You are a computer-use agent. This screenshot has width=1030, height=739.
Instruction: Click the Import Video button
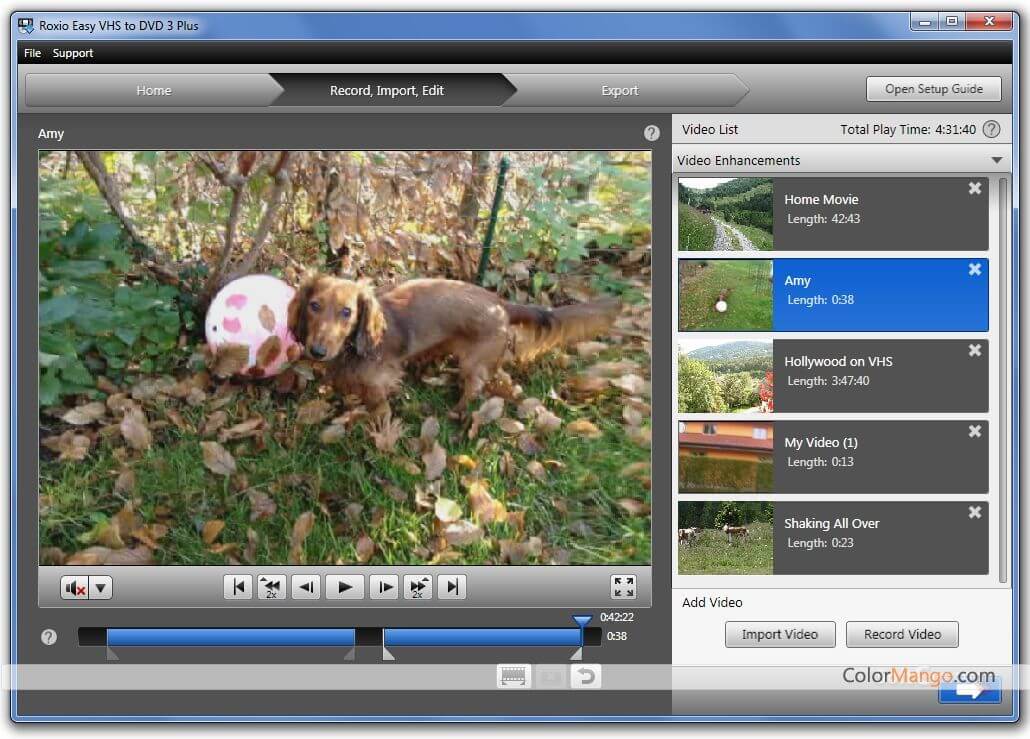(x=779, y=634)
